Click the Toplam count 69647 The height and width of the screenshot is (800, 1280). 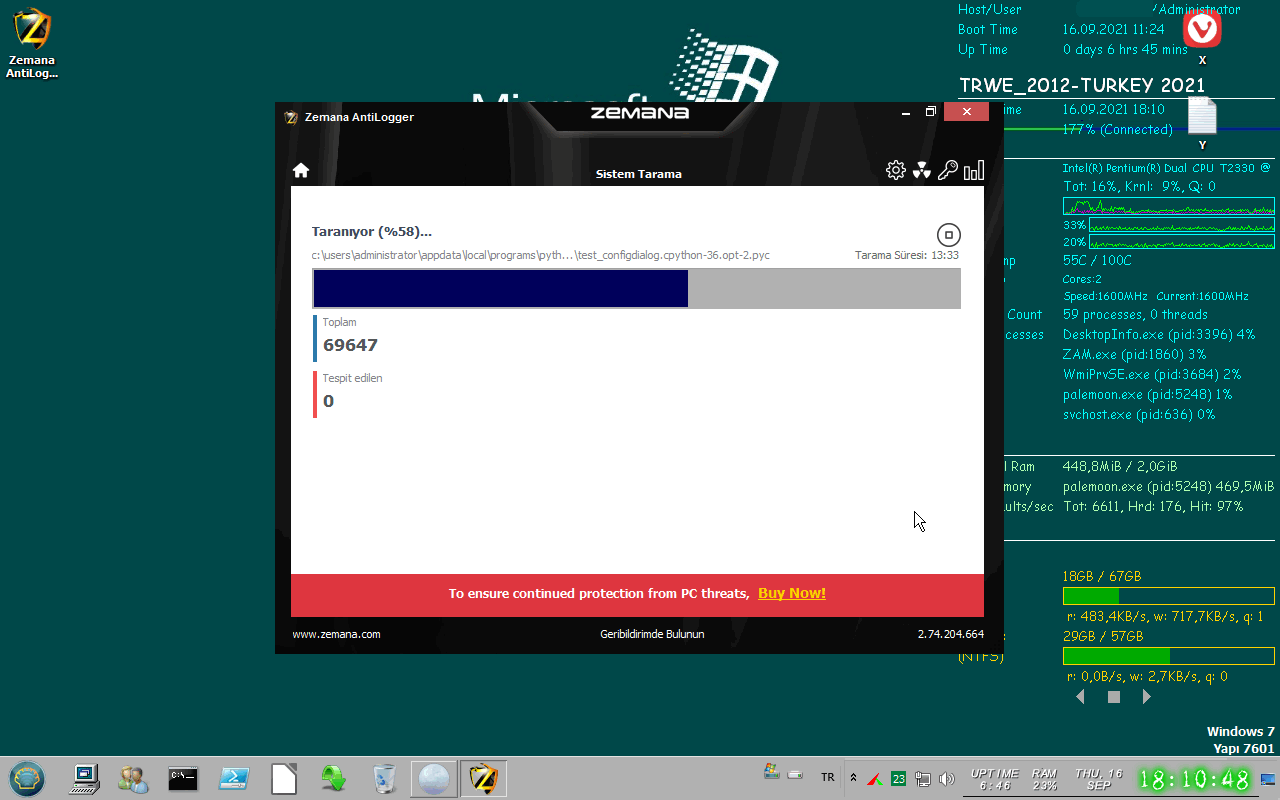point(350,345)
